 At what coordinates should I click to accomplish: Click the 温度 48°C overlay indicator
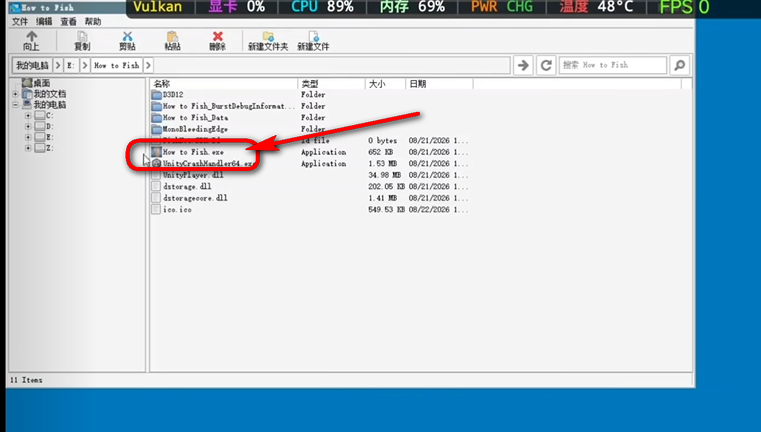(x=596, y=7)
